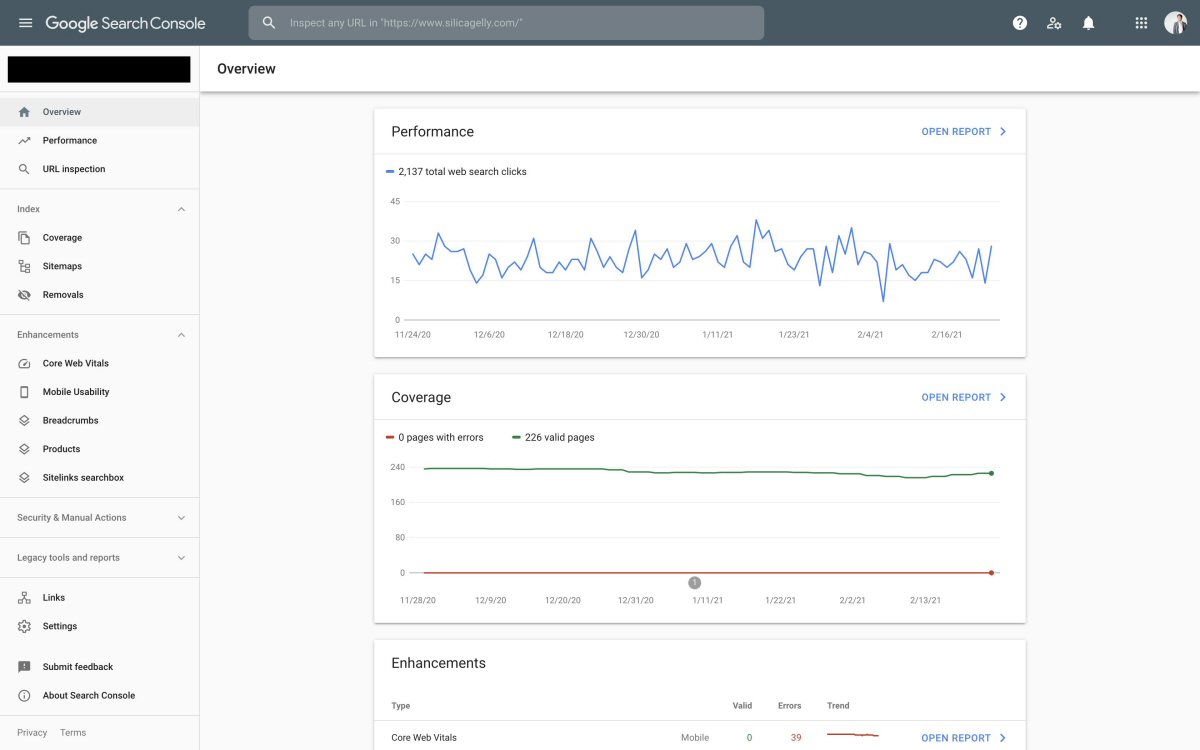
Task: Click '0 pages with errors' legend
Action: click(x=435, y=438)
